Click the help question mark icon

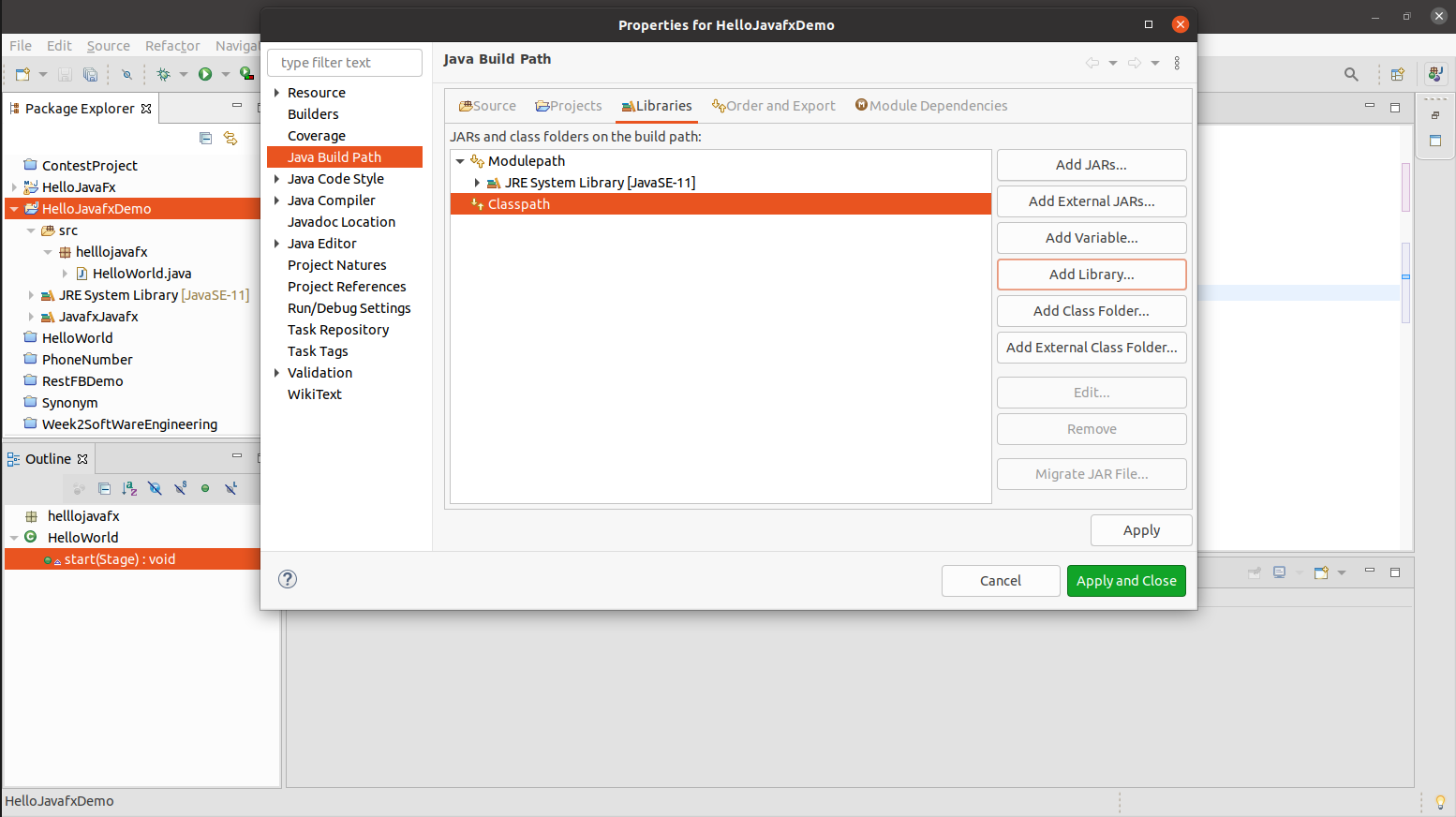[x=288, y=579]
